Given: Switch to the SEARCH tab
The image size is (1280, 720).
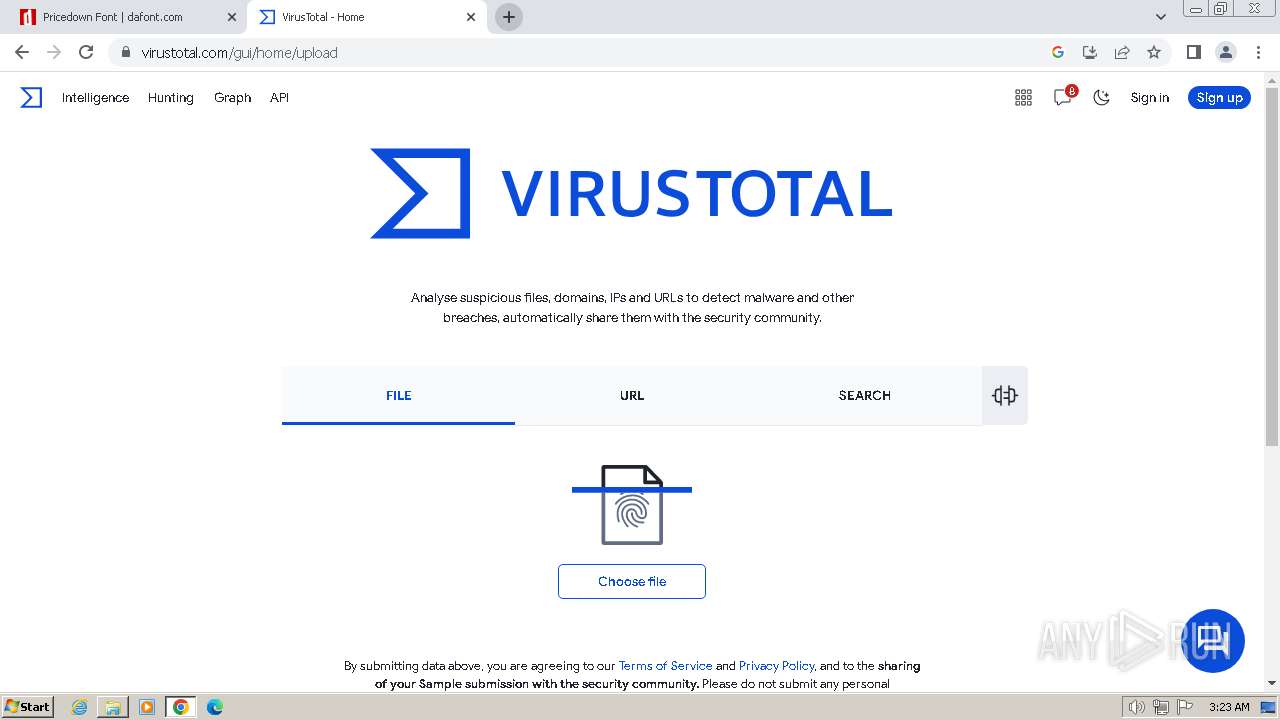Looking at the screenshot, I should click(x=865, y=395).
